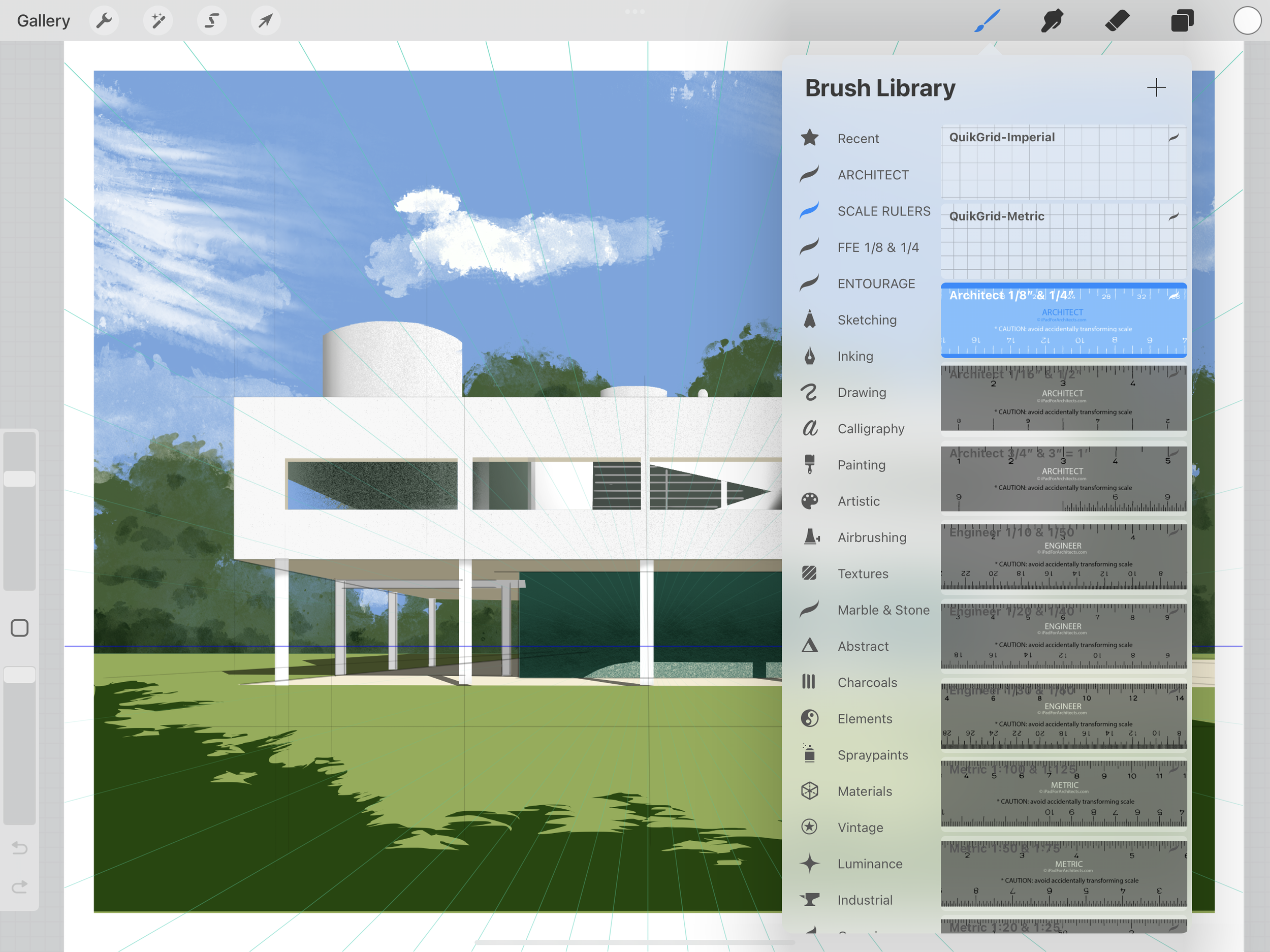Open the SCALE RULERS brush set
1270x952 pixels.
[883, 211]
